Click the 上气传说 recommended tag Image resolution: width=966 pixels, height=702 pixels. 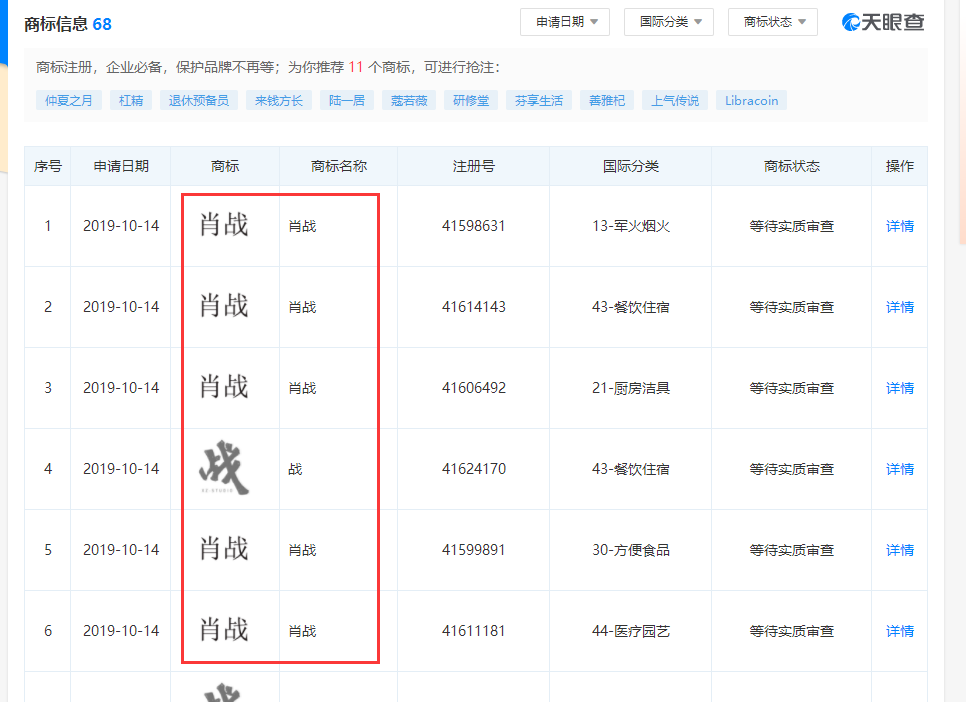675,100
